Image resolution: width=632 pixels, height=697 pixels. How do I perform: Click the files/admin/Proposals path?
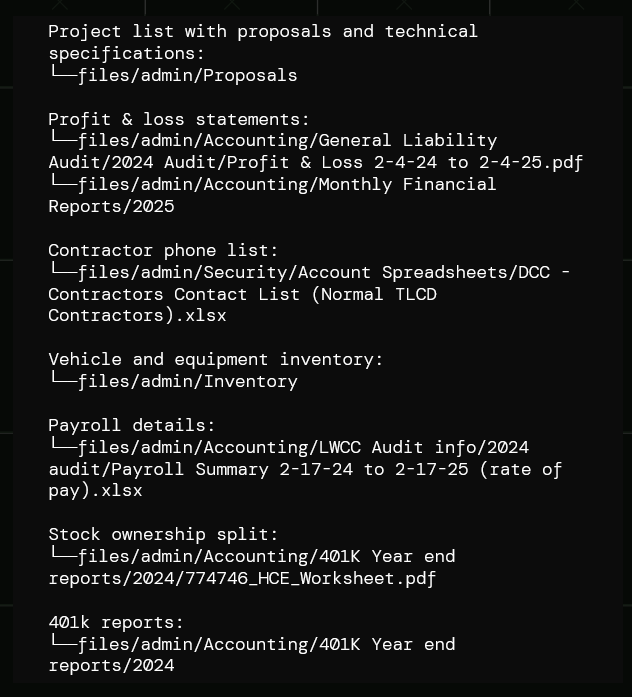coord(187,75)
